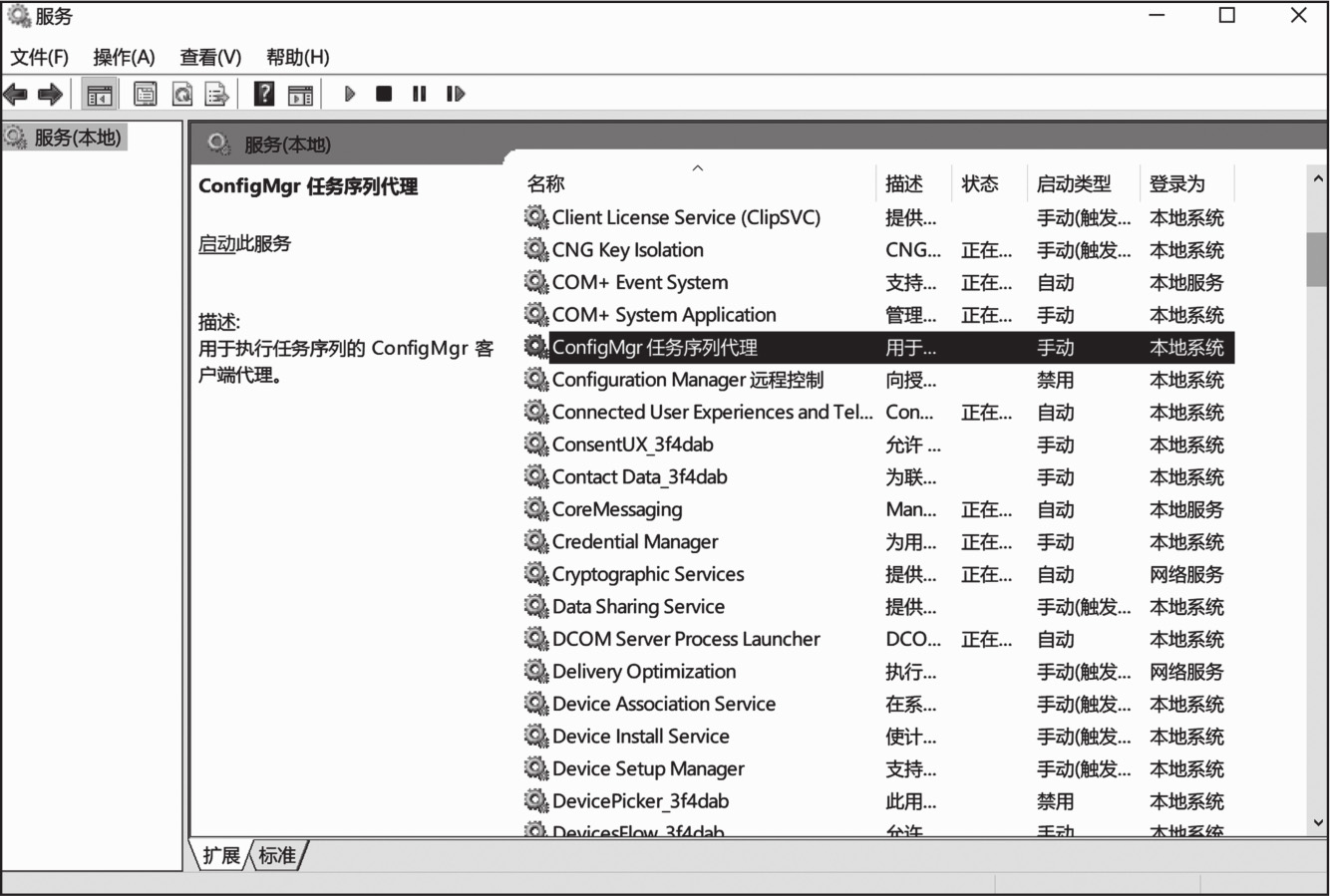Screen dimensions: 1330x896
Task: Click the Back arrow in the toolbar
Action: pos(15,95)
